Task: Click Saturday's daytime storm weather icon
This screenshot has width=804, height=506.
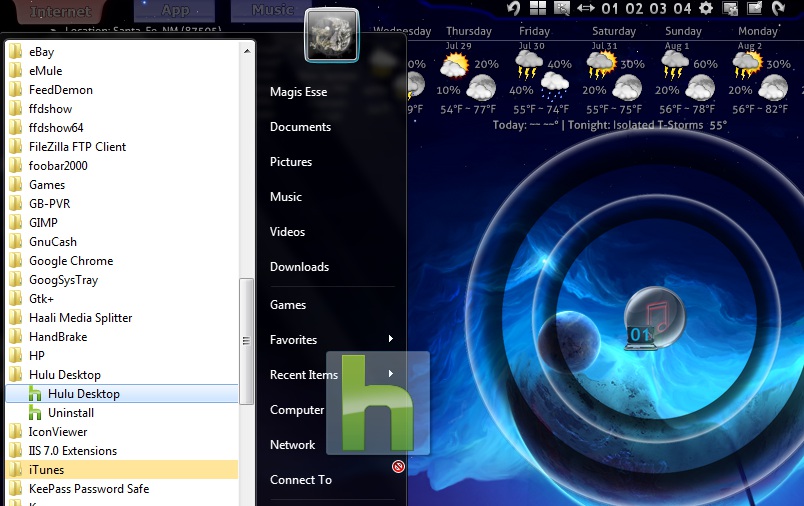Action: (601, 66)
